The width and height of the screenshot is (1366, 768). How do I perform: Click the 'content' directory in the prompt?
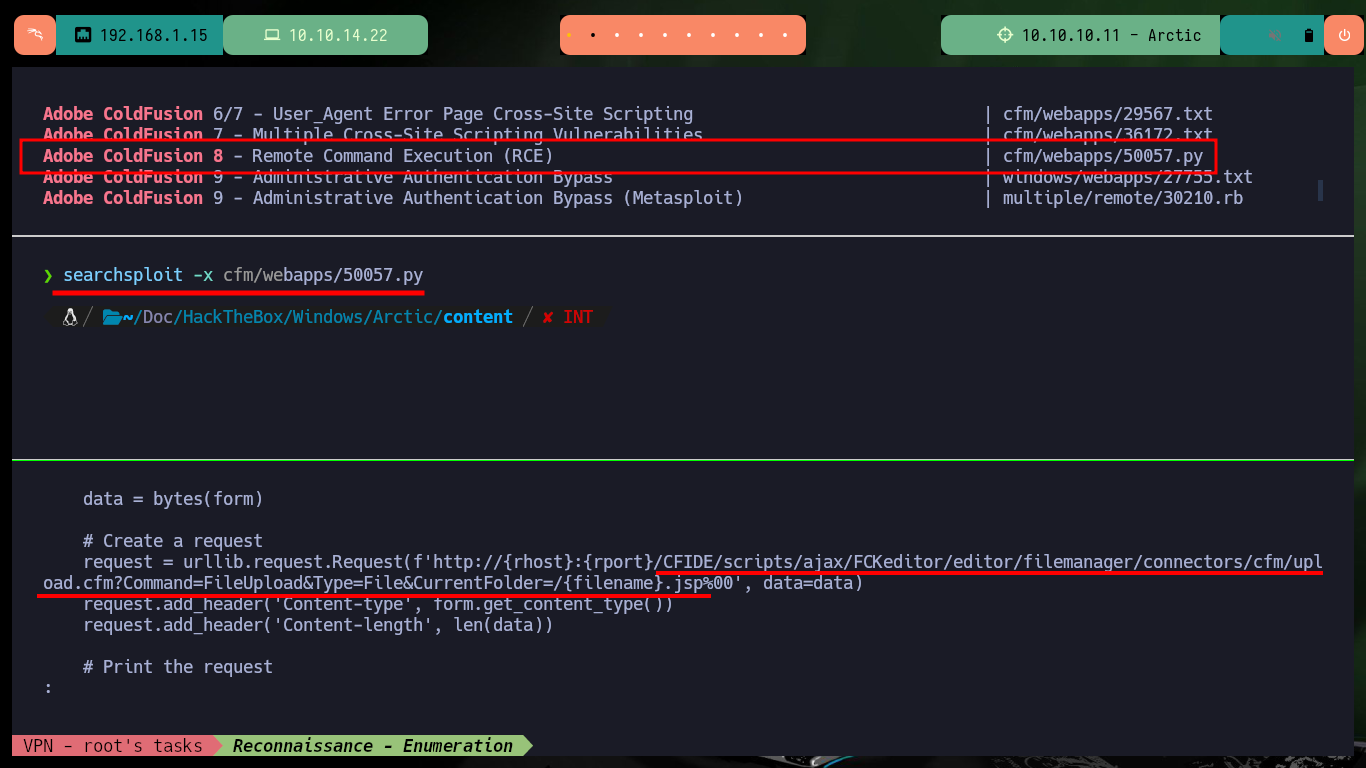click(478, 317)
